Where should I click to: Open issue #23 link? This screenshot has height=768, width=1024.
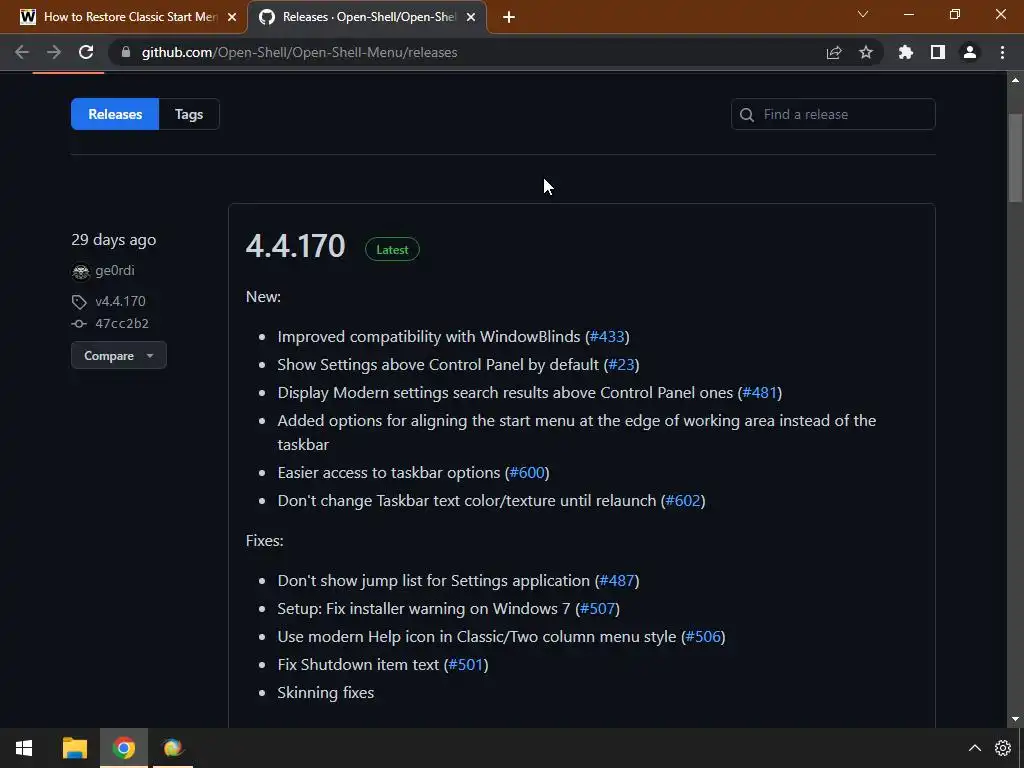point(621,364)
